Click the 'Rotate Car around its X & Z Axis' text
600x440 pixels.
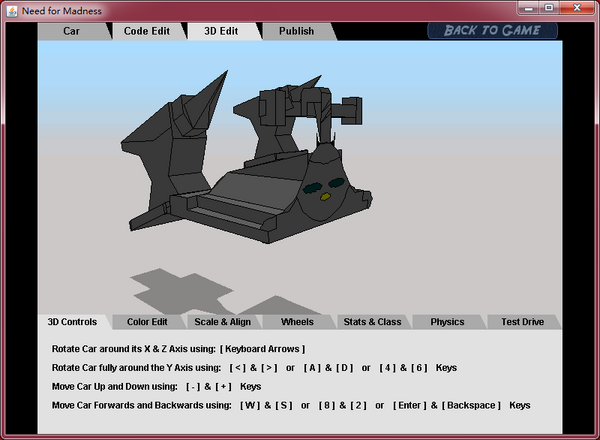tap(134, 349)
